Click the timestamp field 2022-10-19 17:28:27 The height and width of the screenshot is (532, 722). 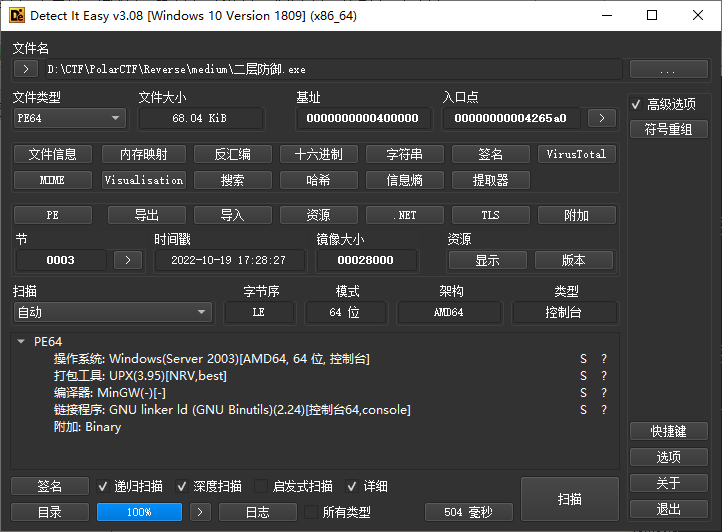pyautogui.click(x=229, y=260)
